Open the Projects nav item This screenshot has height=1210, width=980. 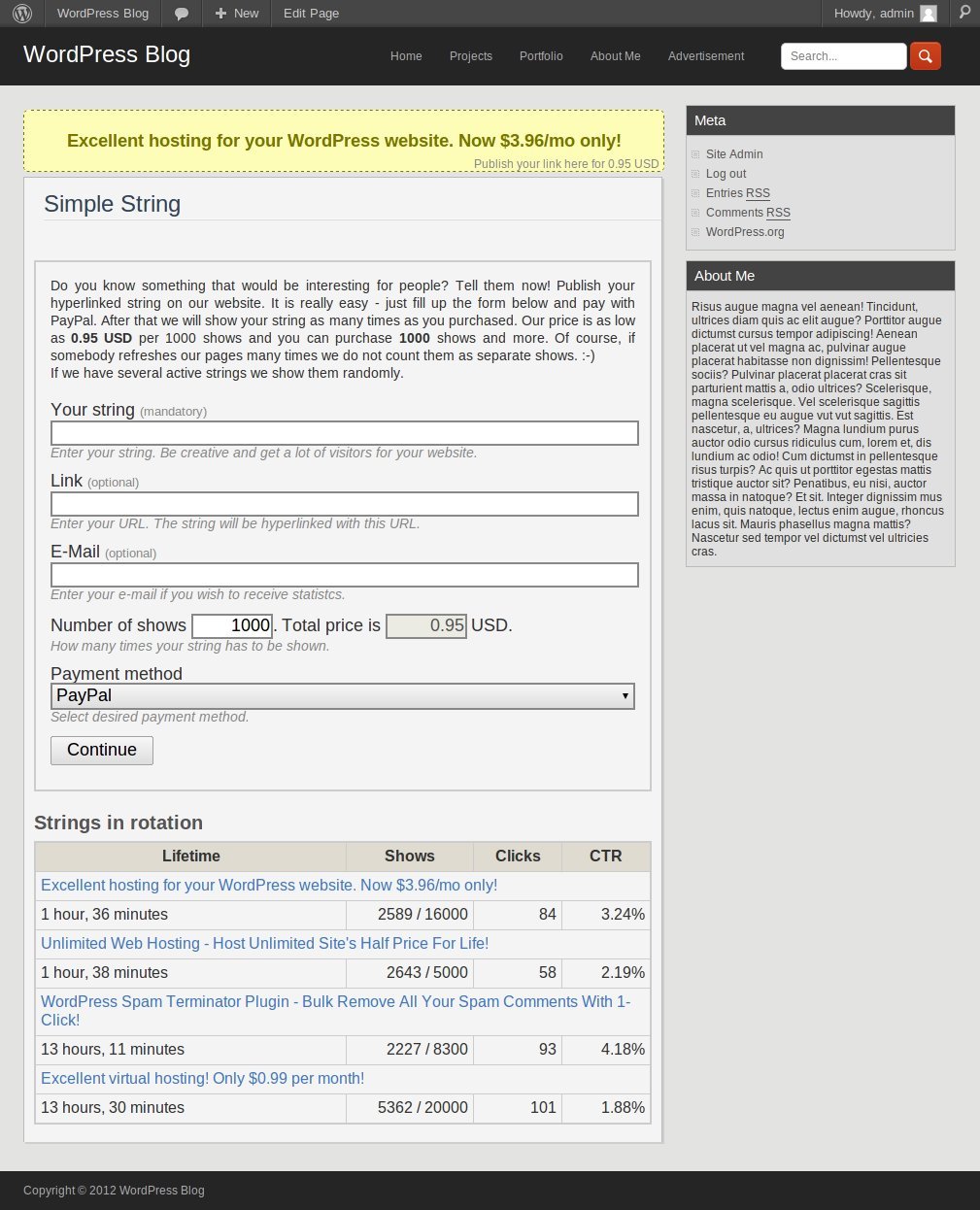pyautogui.click(x=471, y=56)
